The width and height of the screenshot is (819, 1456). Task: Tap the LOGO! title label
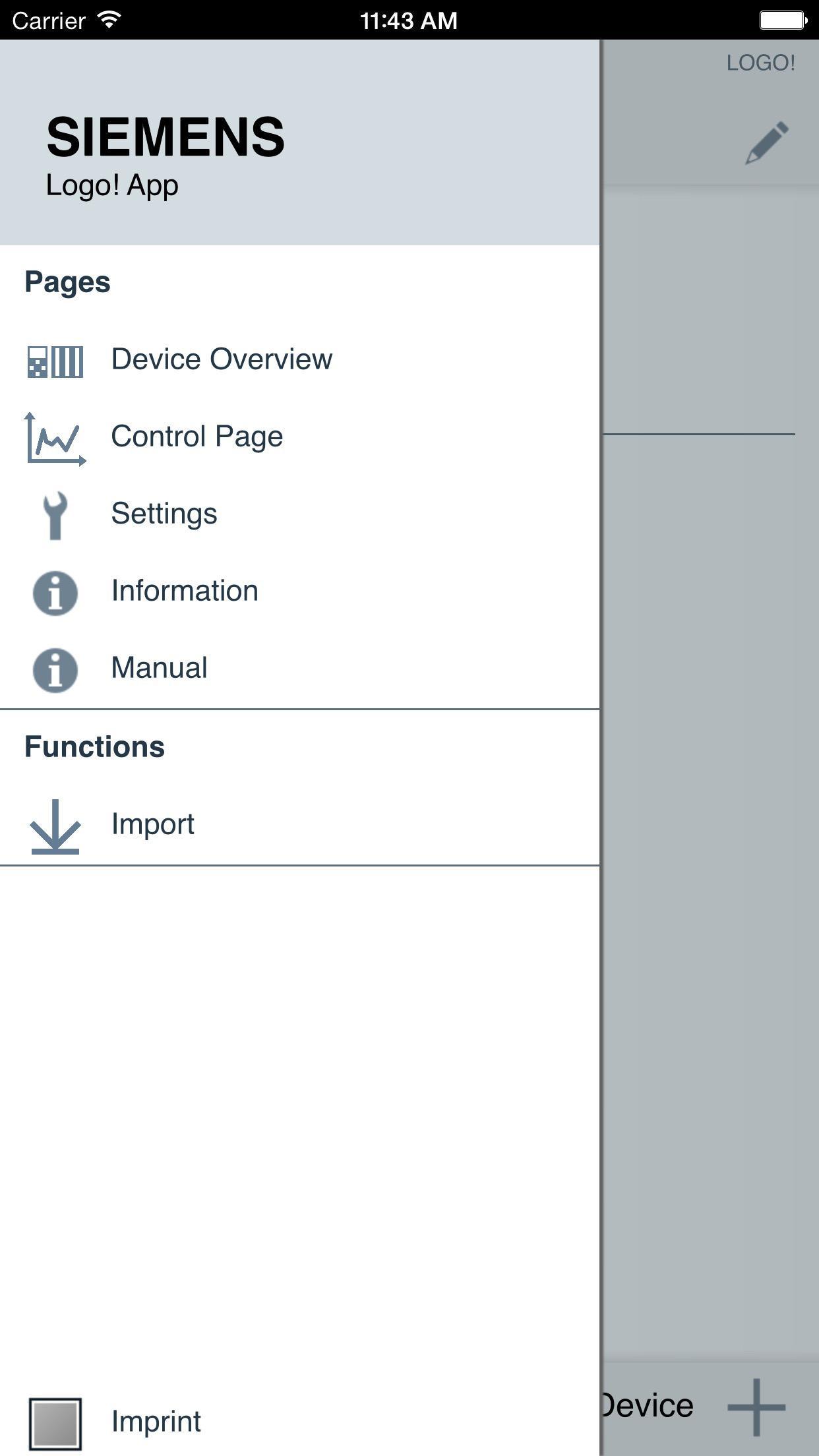pos(760,63)
